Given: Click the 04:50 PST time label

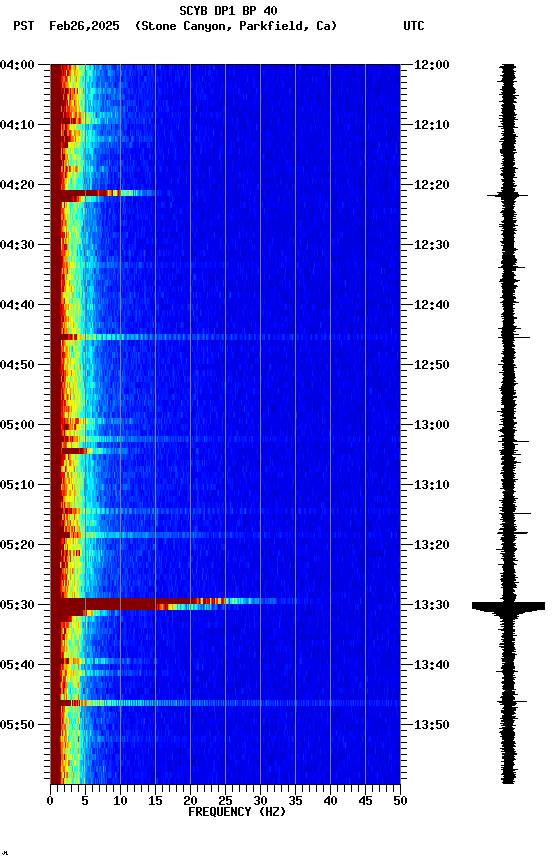Looking at the screenshot, I should tap(17, 365).
